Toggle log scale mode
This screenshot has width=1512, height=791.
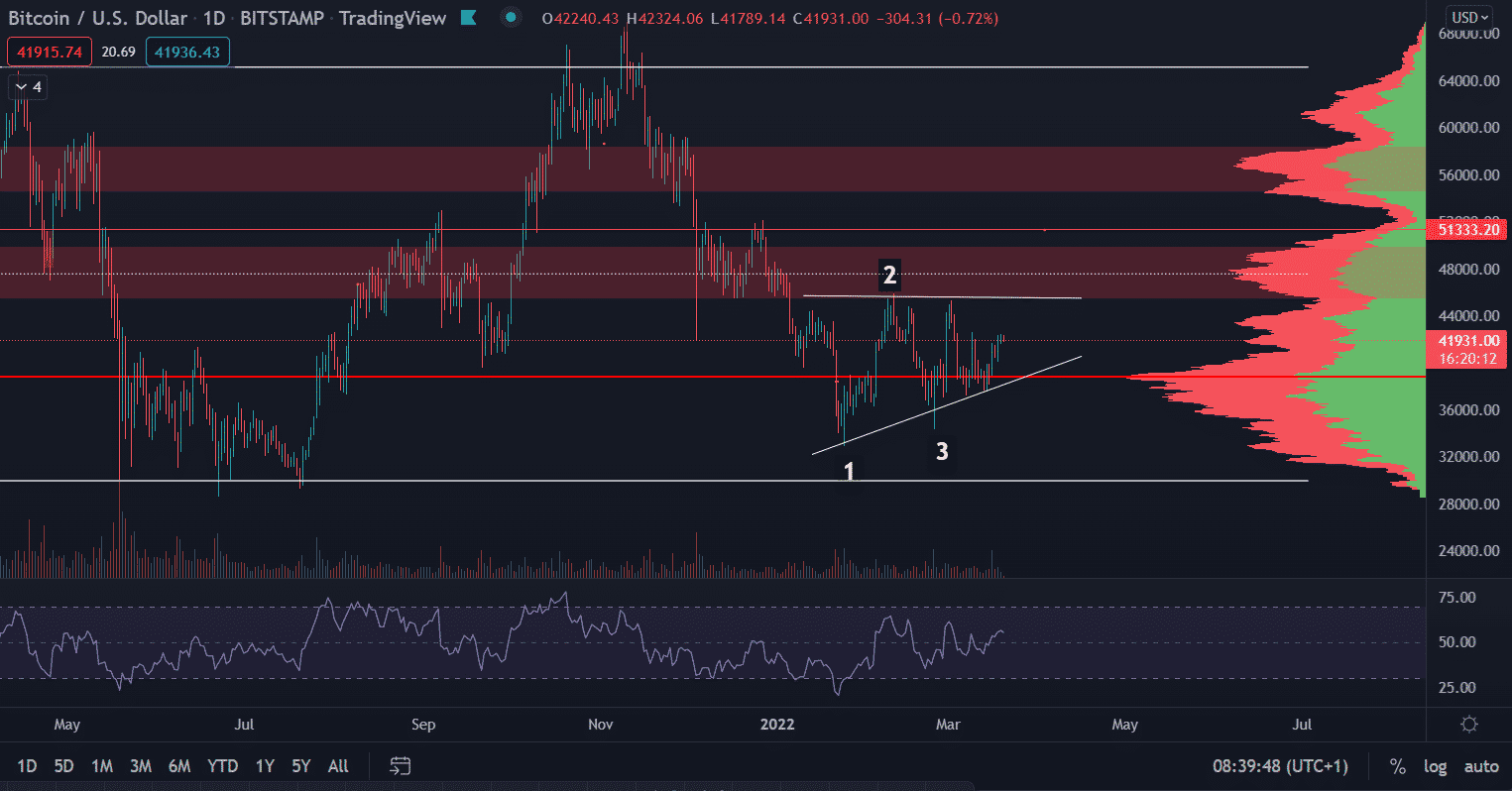tap(1435, 766)
